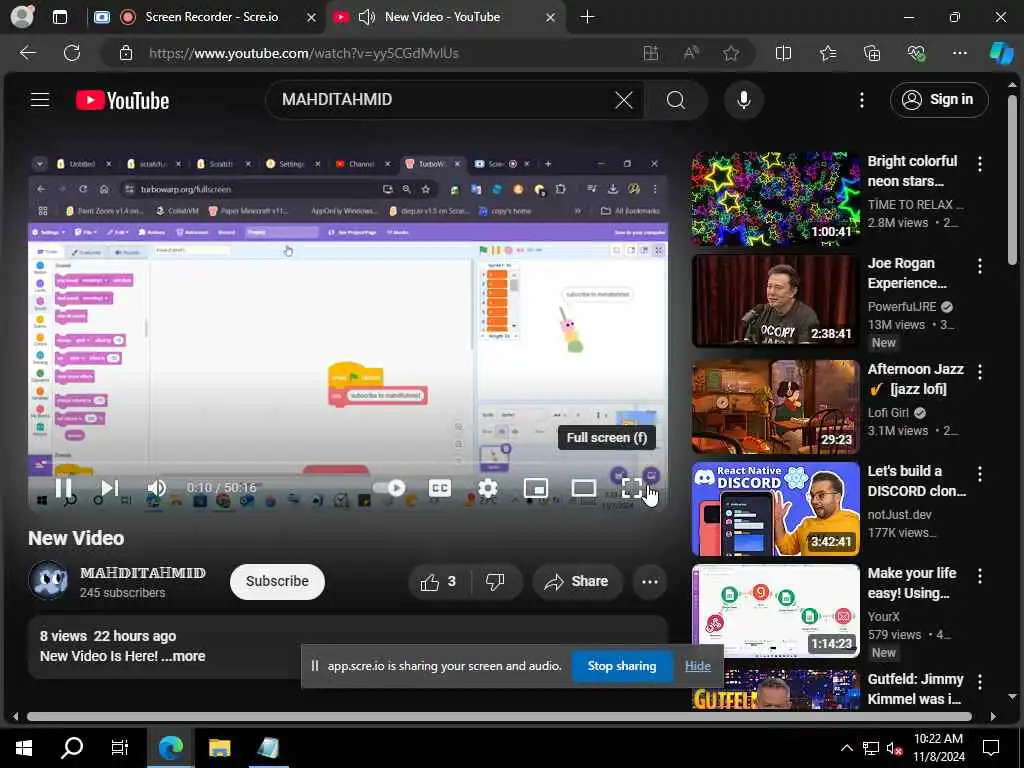1024x768 pixels.
Task: Show hidden system tray icons
Action: pos(846,748)
